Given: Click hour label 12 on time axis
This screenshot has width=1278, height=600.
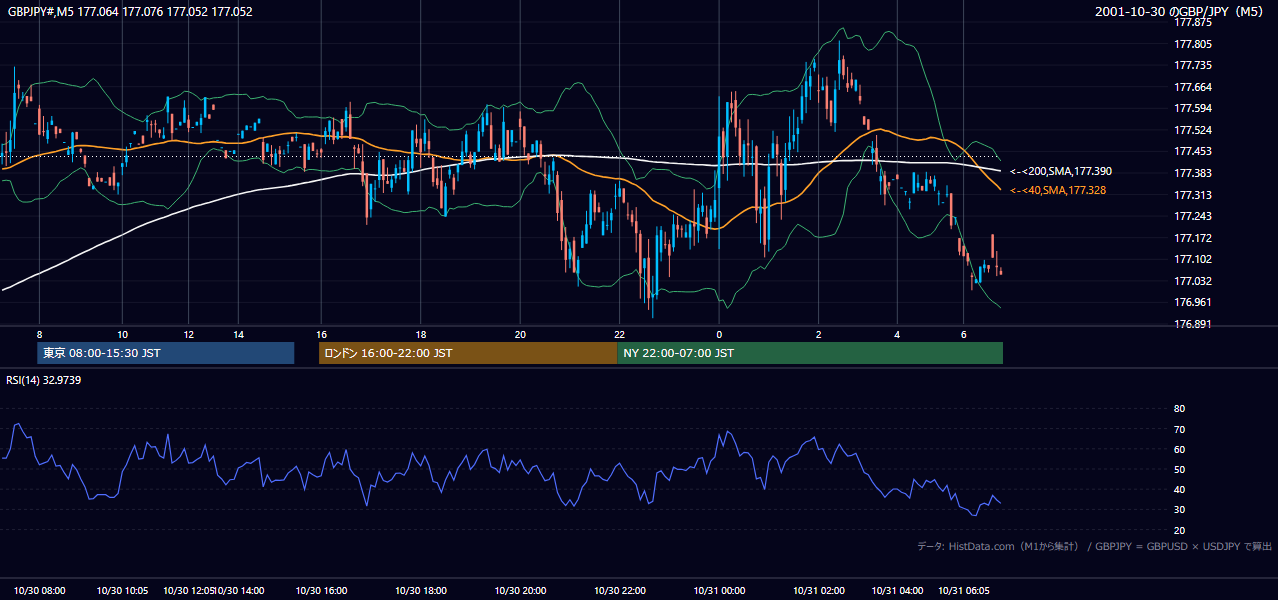Looking at the screenshot, I should [188, 335].
